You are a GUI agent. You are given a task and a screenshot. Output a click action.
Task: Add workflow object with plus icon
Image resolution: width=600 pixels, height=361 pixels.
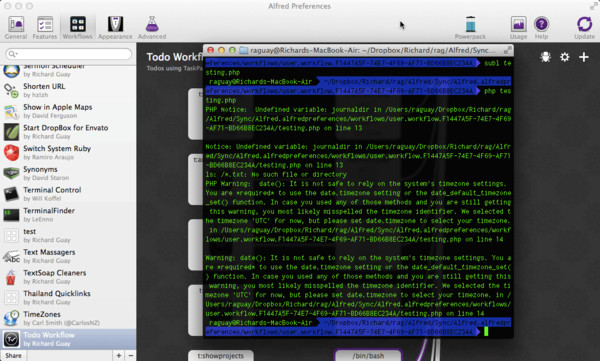(x=584, y=57)
